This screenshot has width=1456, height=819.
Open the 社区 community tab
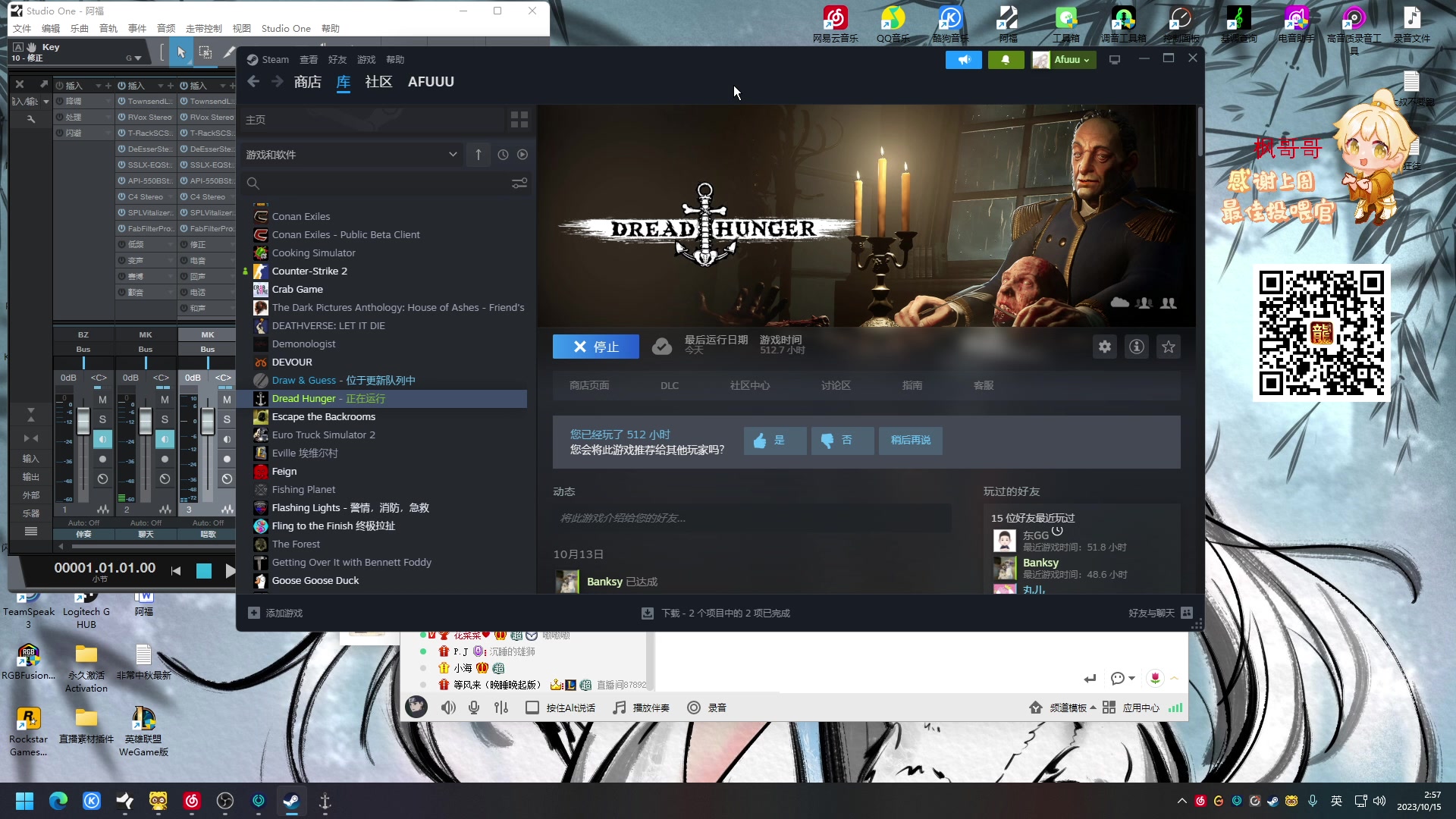(378, 82)
